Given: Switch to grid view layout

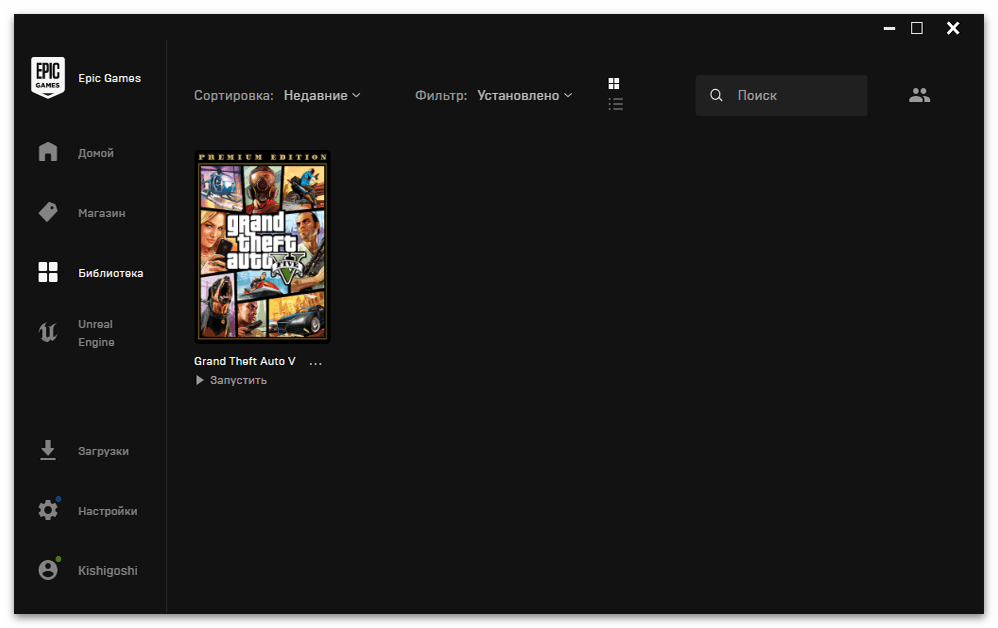Looking at the screenshot, I should pyautogui.click(x=615, y=84).
